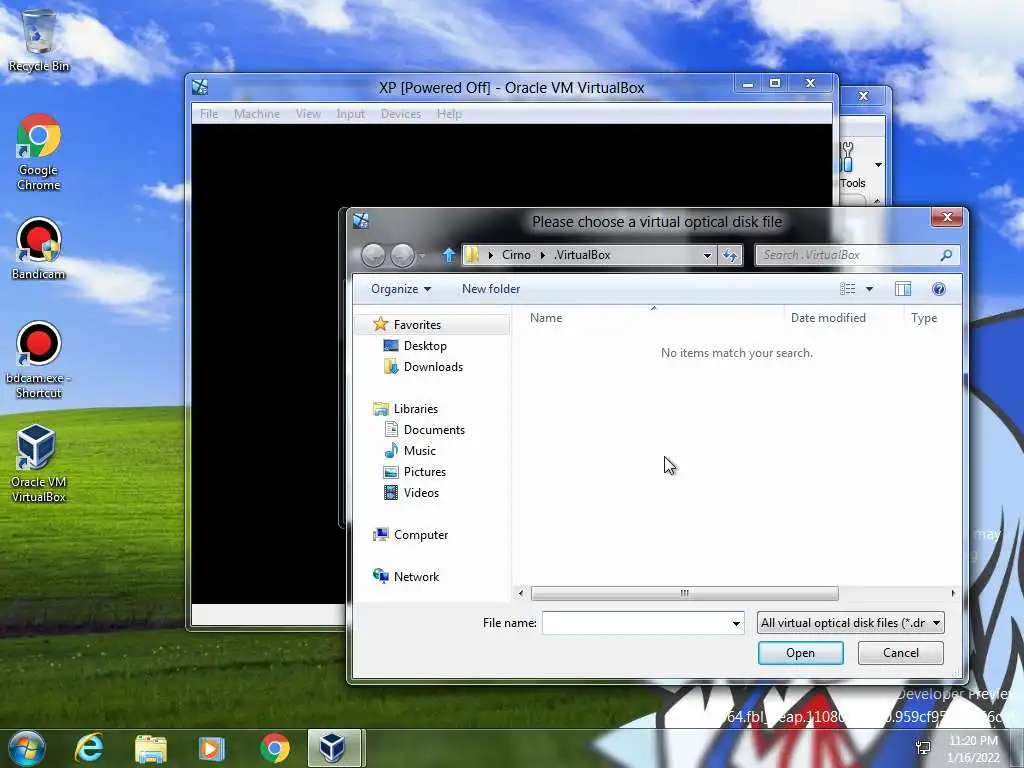Expand the address bar history dropdown
This screenshot has width=1024, height=768.
[707, 255]
